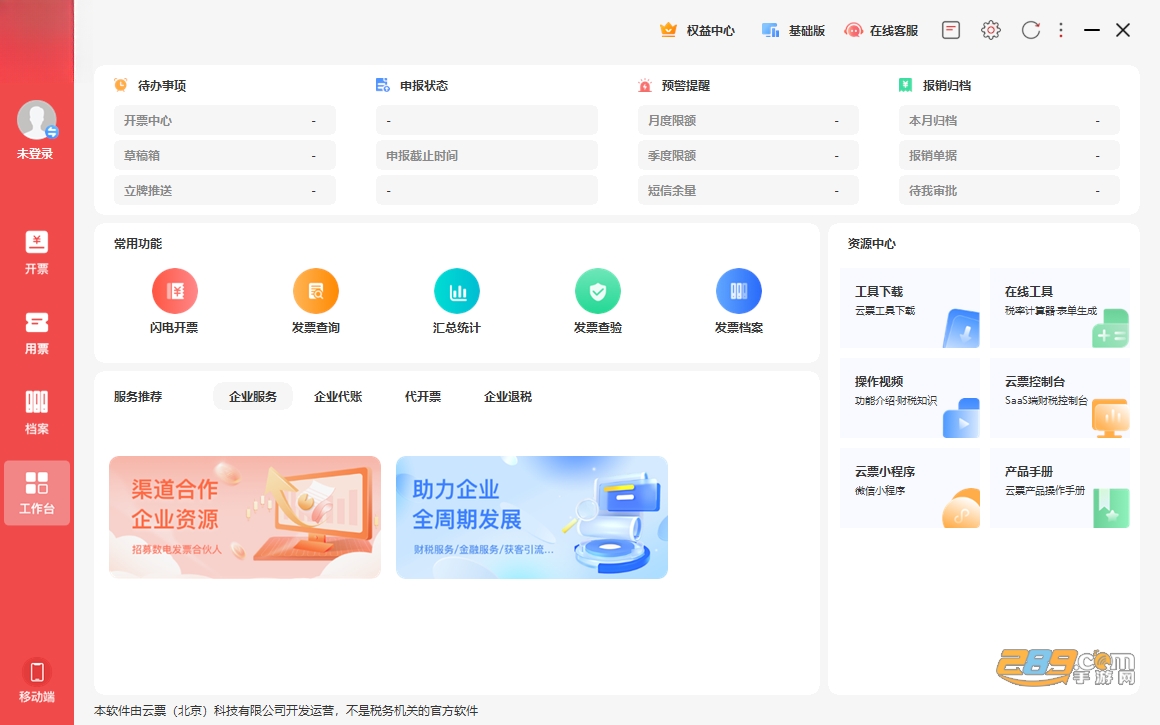Open the 工具下载 resource card
This screenshot has height=725, width=1160.
(910, 308)
